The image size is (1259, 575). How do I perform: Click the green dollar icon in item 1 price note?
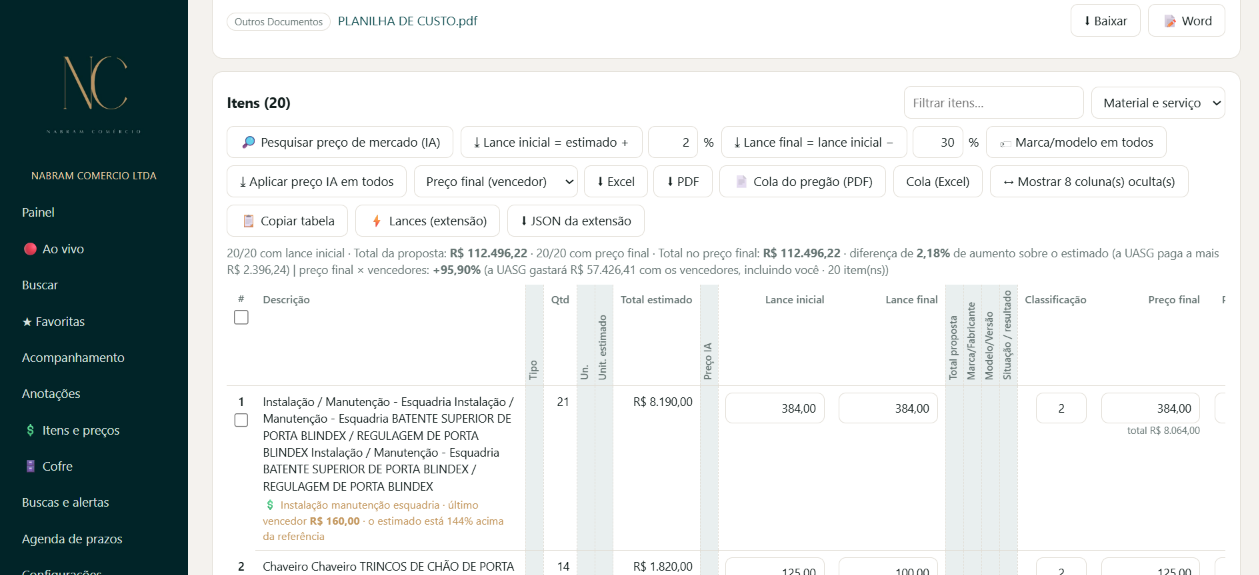click(270, 506)
